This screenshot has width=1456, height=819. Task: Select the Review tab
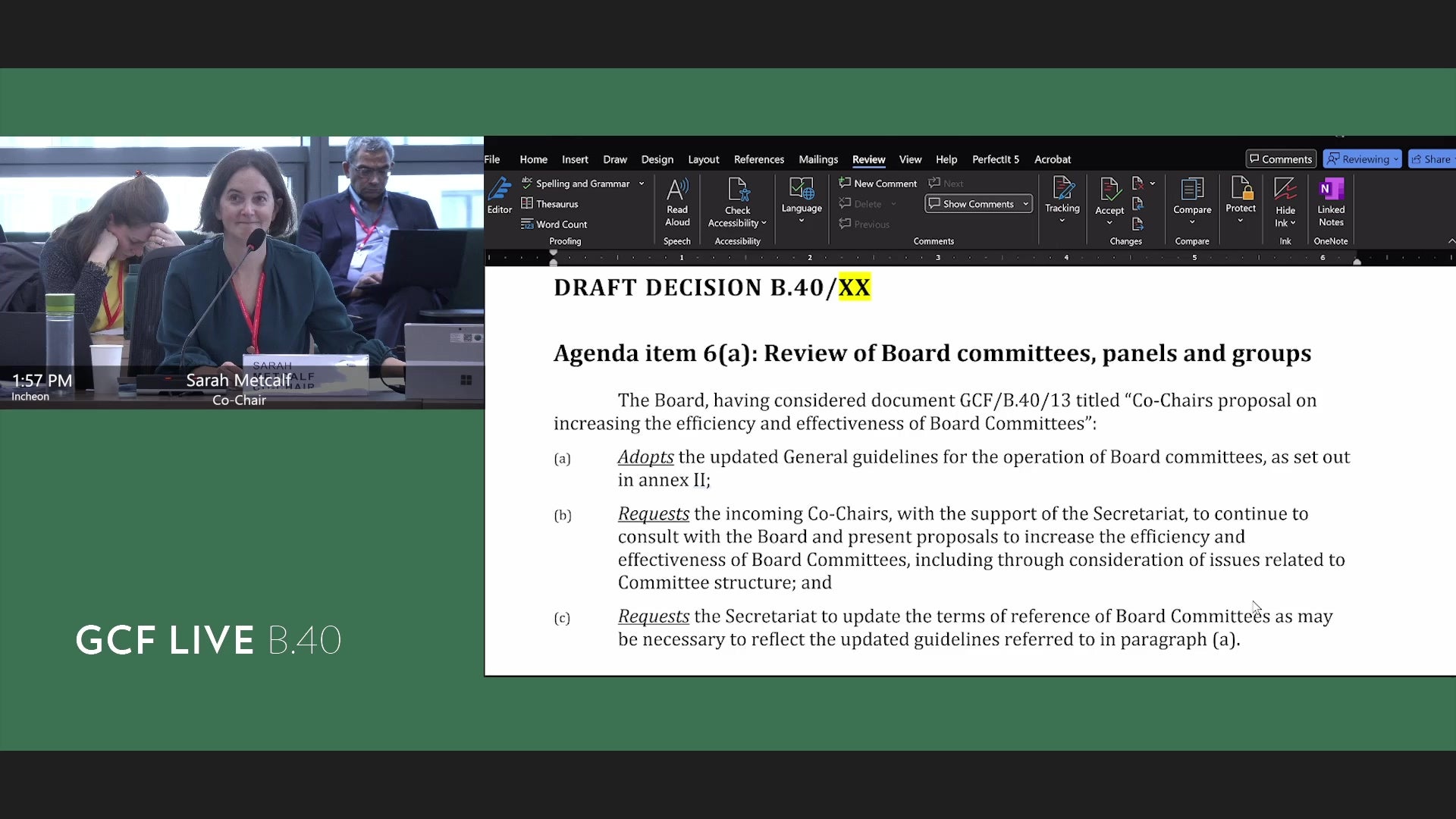click(868, 159)
